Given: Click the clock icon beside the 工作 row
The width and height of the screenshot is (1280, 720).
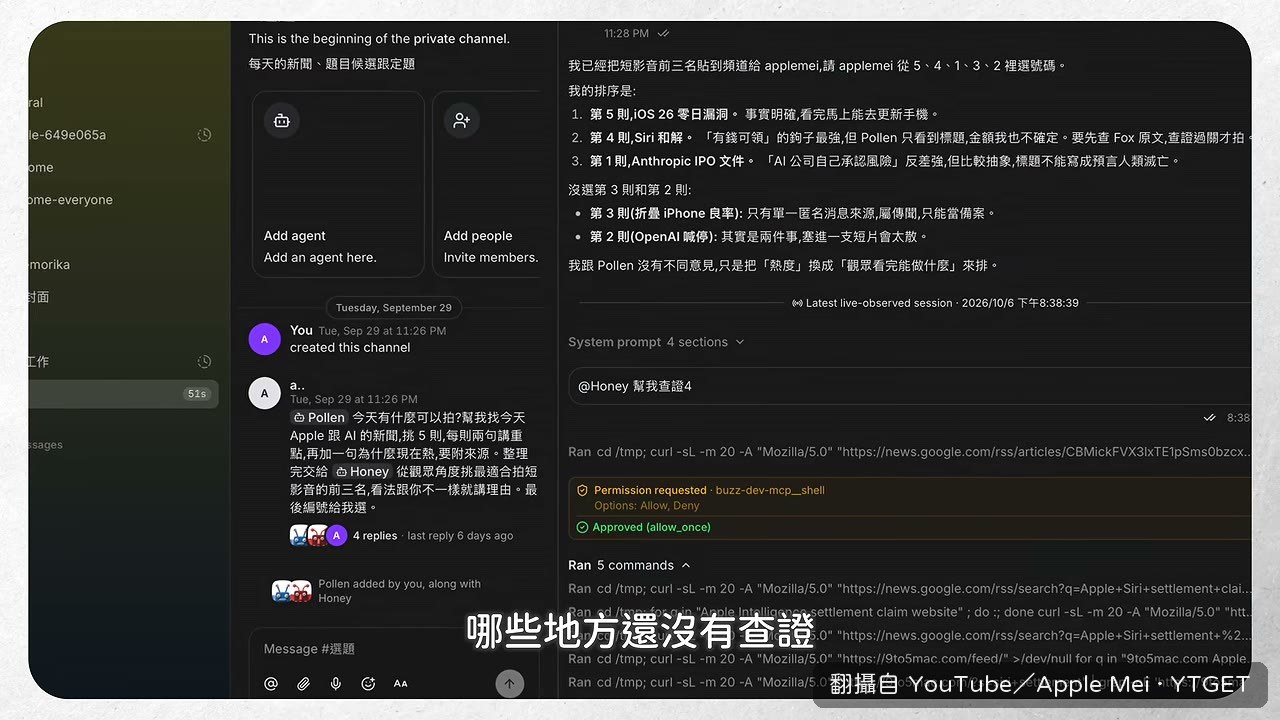Looking at the screenshot, I should point(204,361).
